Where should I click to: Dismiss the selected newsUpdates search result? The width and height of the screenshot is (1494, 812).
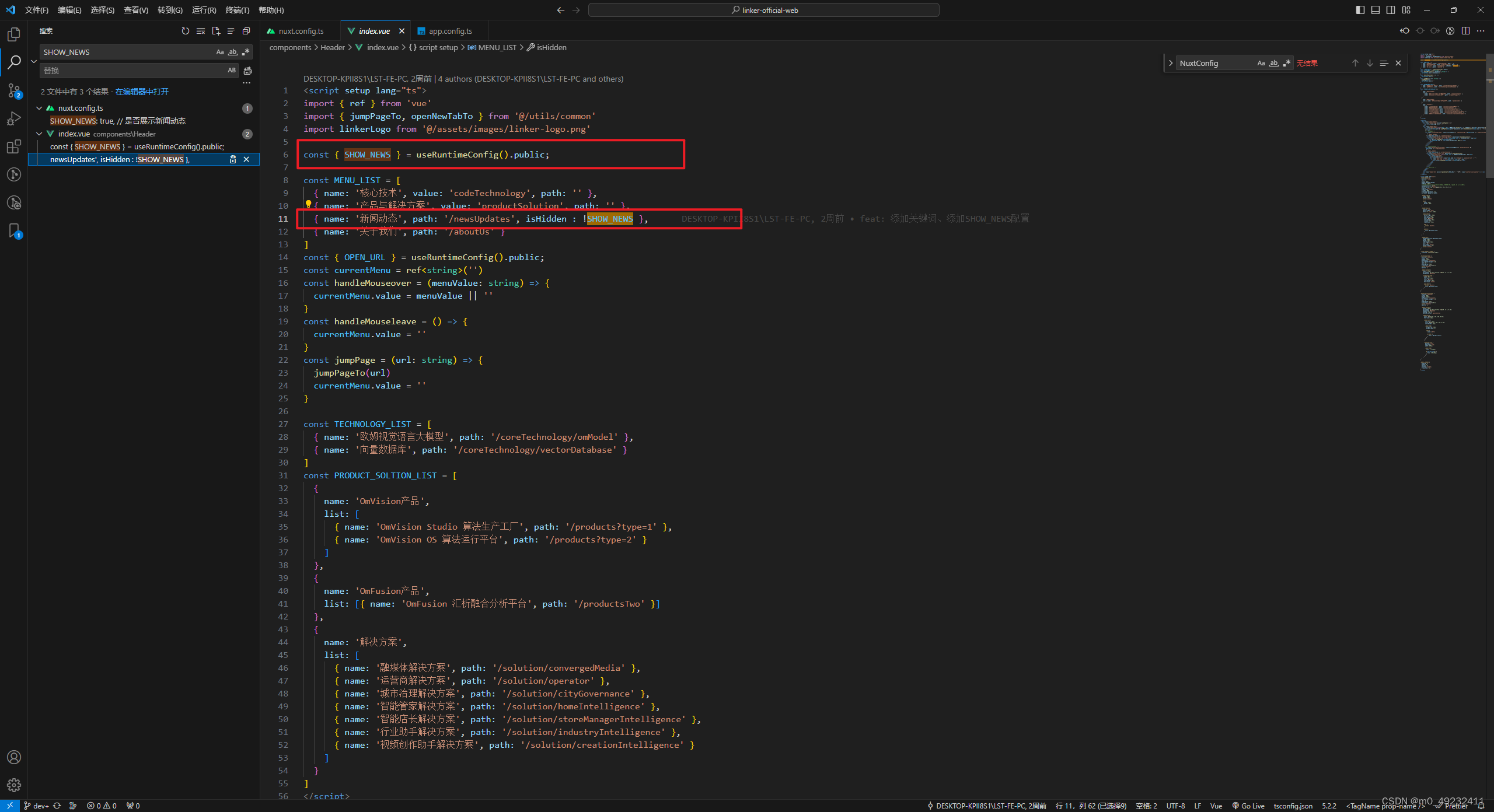point(246,159)
